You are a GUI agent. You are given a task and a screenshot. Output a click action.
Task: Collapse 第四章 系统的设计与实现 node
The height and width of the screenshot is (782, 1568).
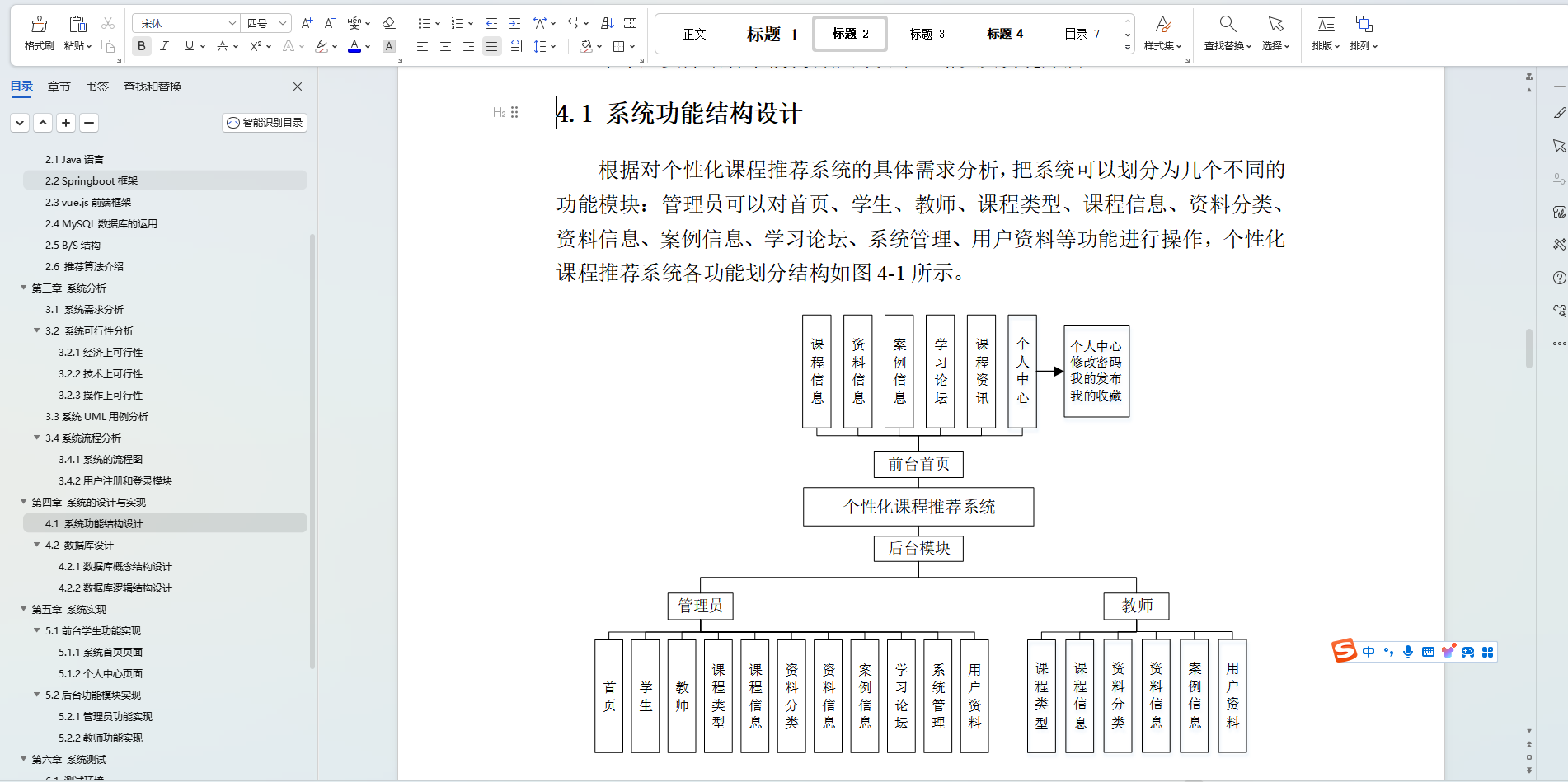[23, 502]
